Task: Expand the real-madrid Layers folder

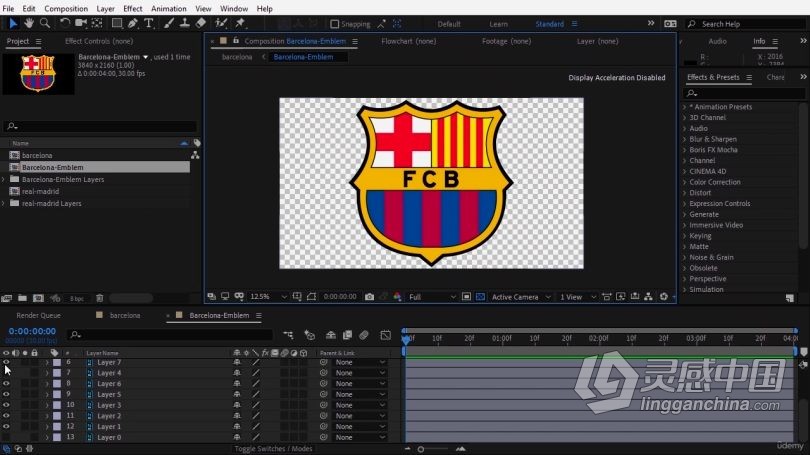Action: click(4, 203)
